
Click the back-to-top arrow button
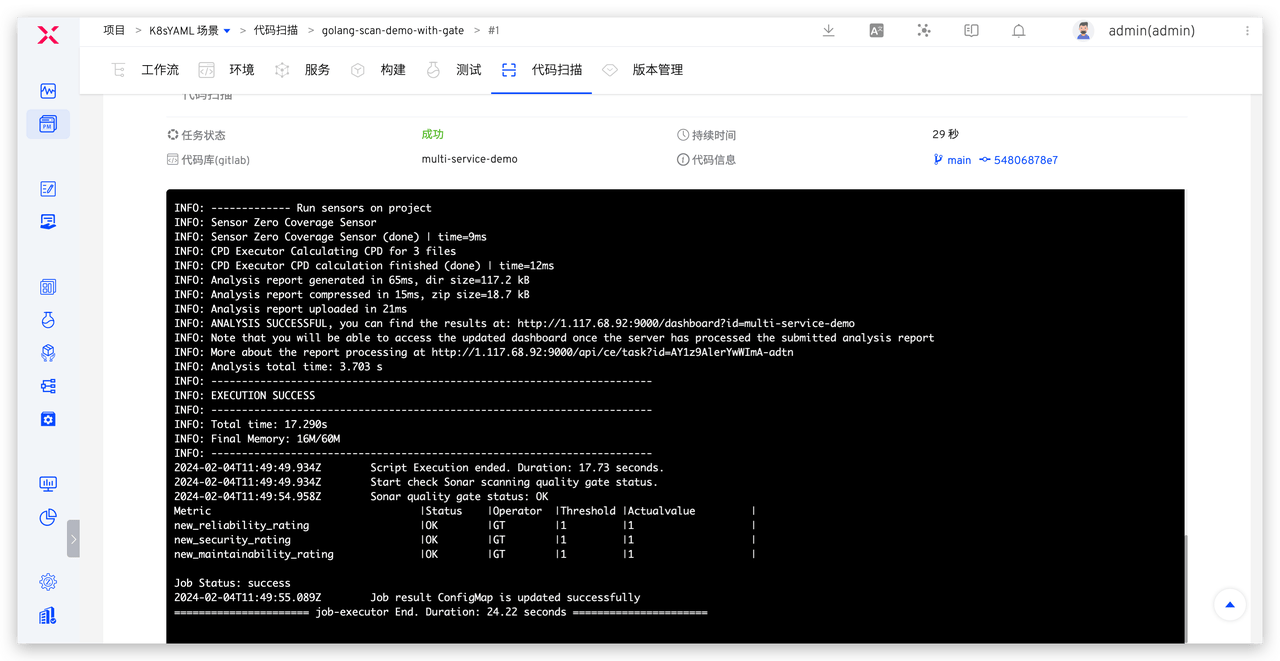coord(1230,605)
